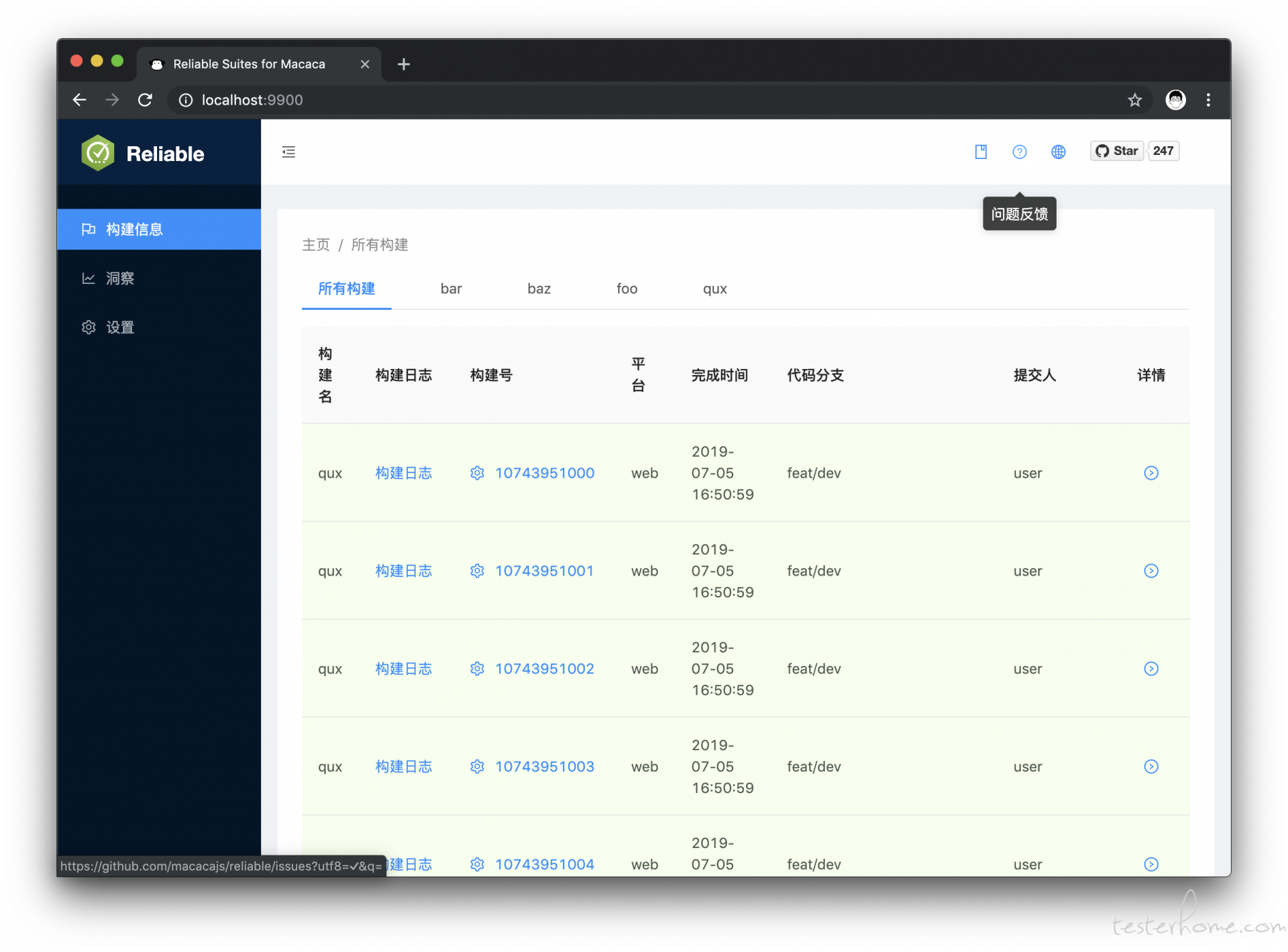Open 设置 in the sidebar
Viewport: 1288px width, 952px height.
[159, 327]
